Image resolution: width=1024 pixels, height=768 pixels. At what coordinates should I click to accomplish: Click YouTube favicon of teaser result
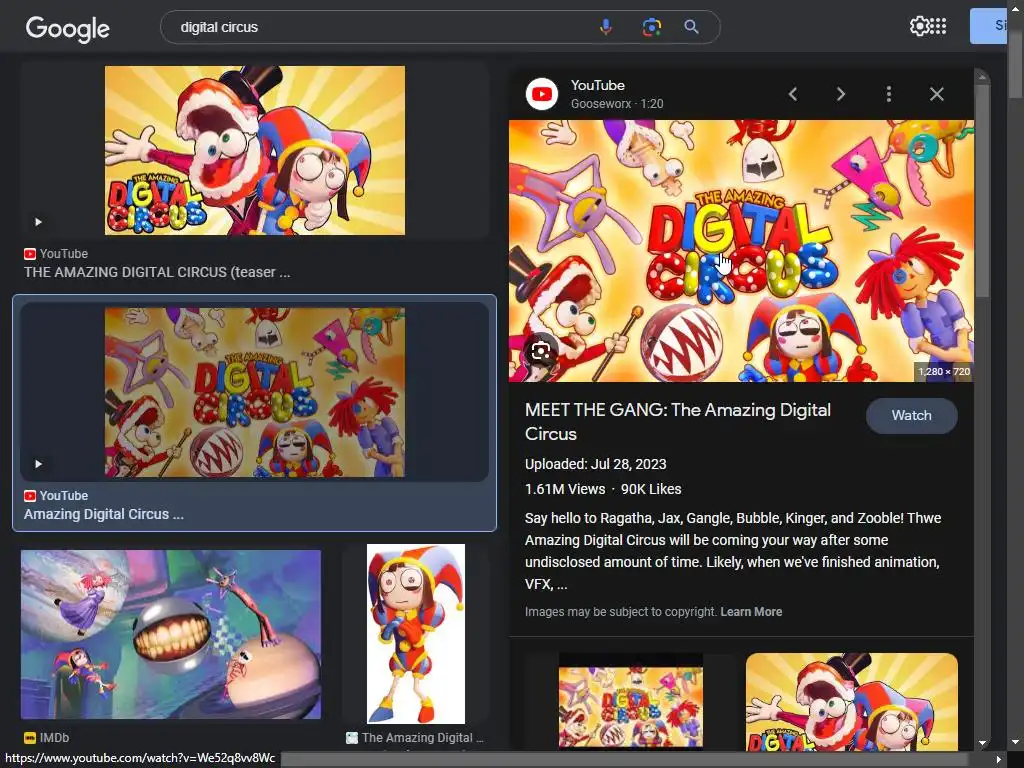click(x=29, y=254)
